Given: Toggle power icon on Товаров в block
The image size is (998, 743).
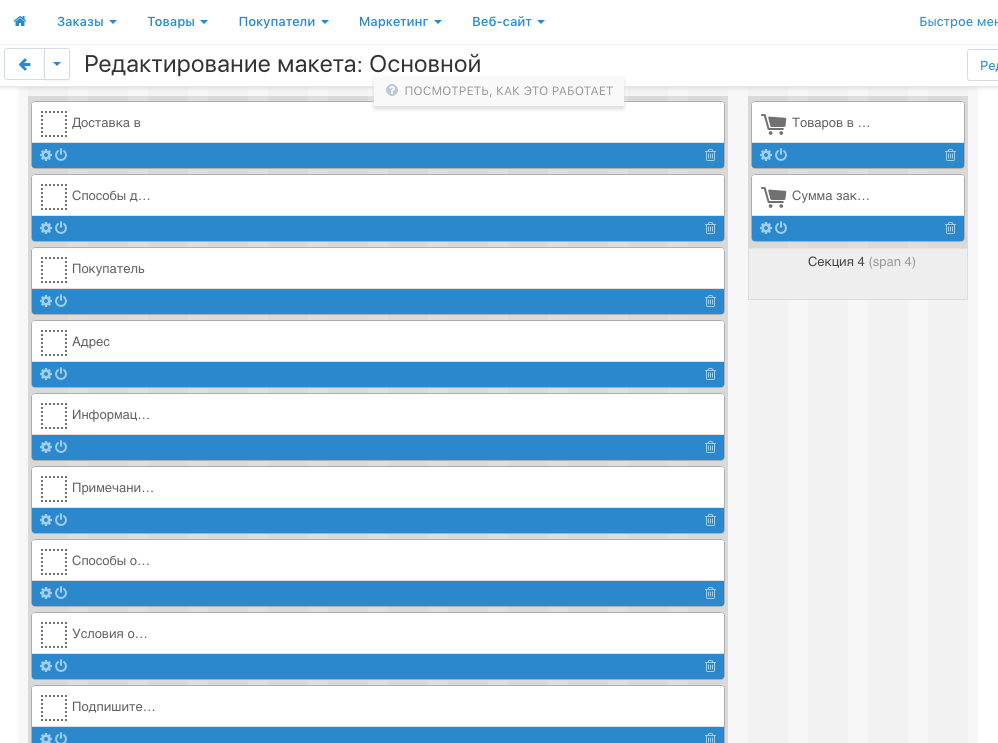Looking at the screenshot, I should coord(781,155).
